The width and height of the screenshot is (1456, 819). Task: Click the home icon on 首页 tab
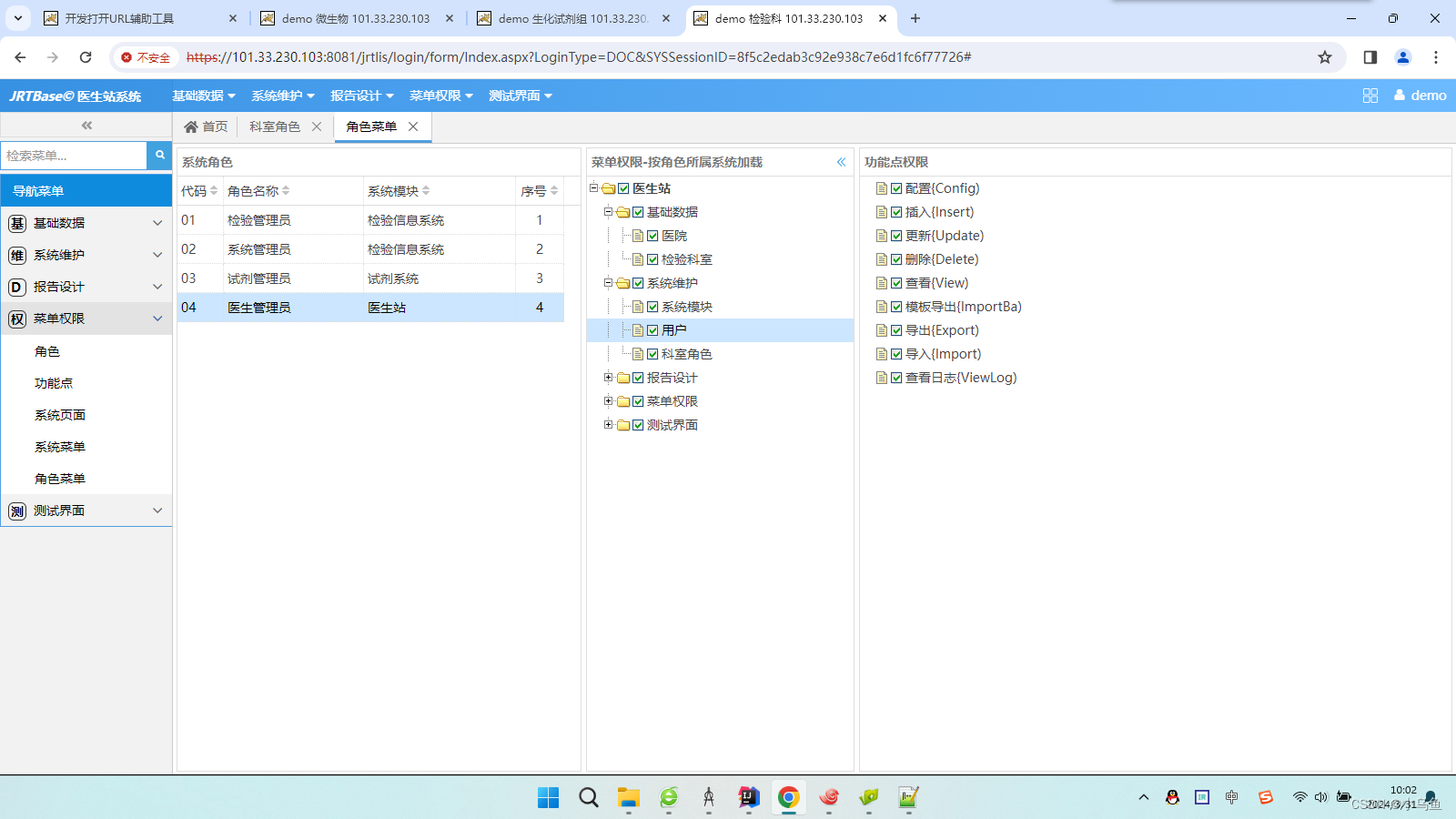(191, 126)
